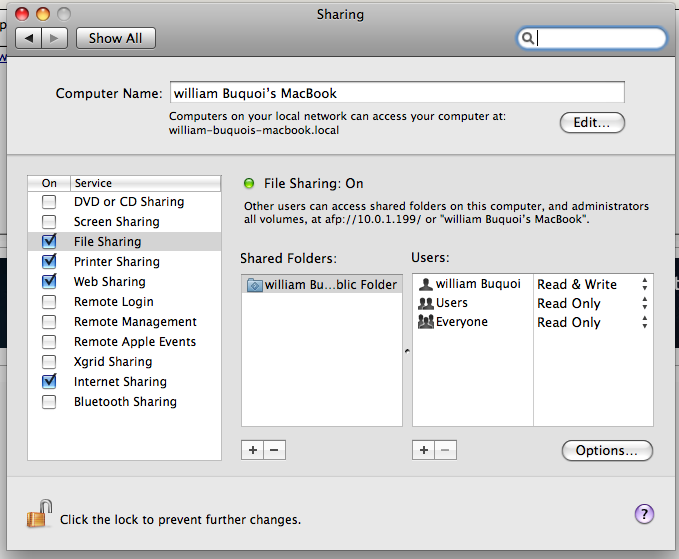The width and height of the screenshot is (679, 559).
Task: Click the Computer Name text field
Action: [397, 93]
